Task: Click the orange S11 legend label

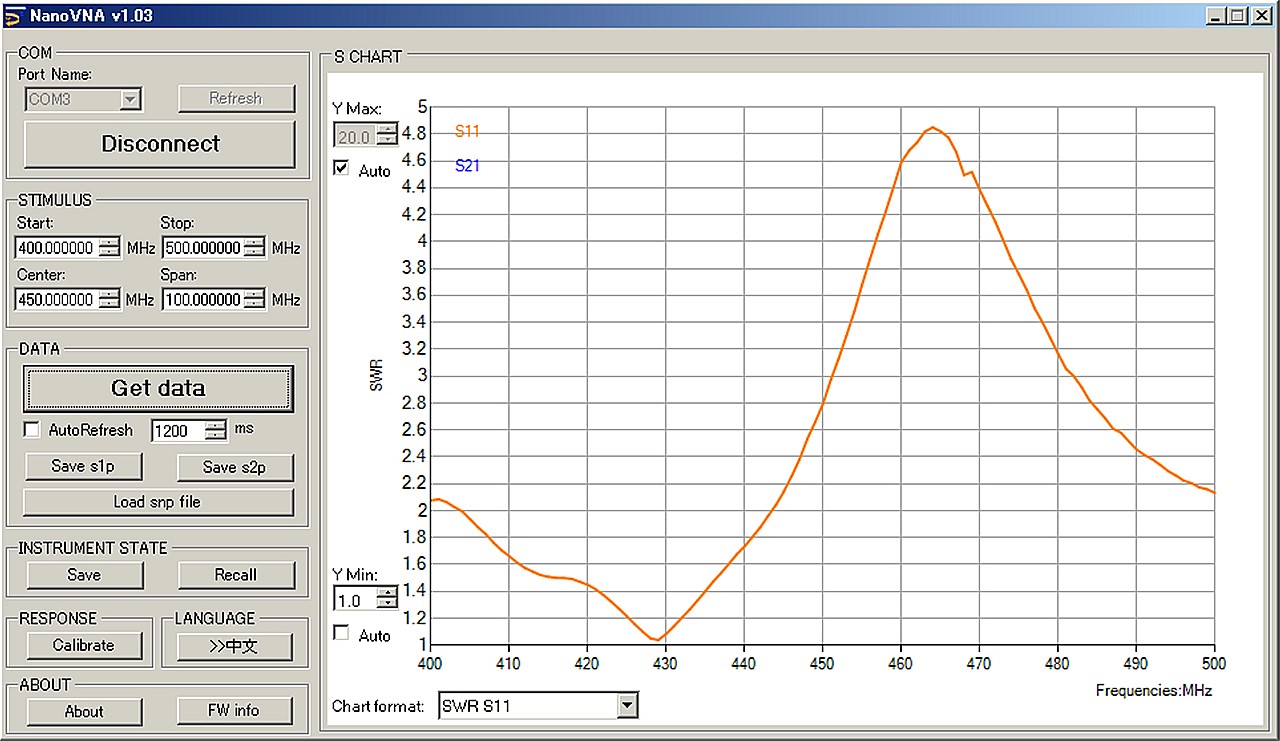Action: tap(467, 131)
